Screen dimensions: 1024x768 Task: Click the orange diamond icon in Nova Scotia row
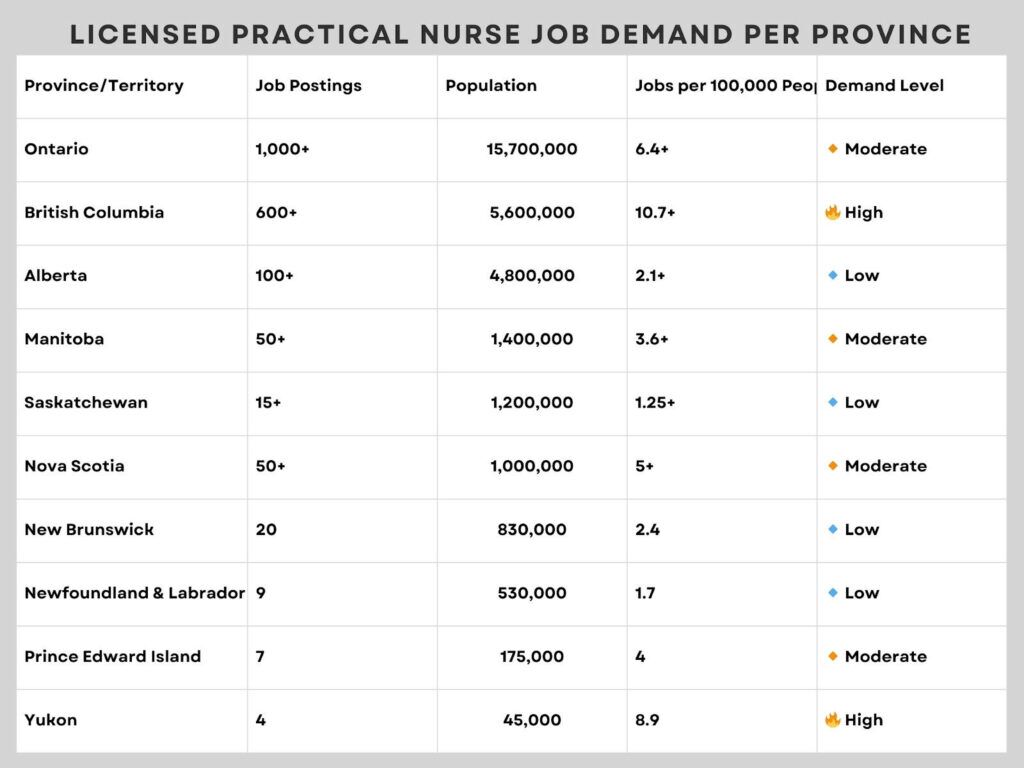click(833, 466)
